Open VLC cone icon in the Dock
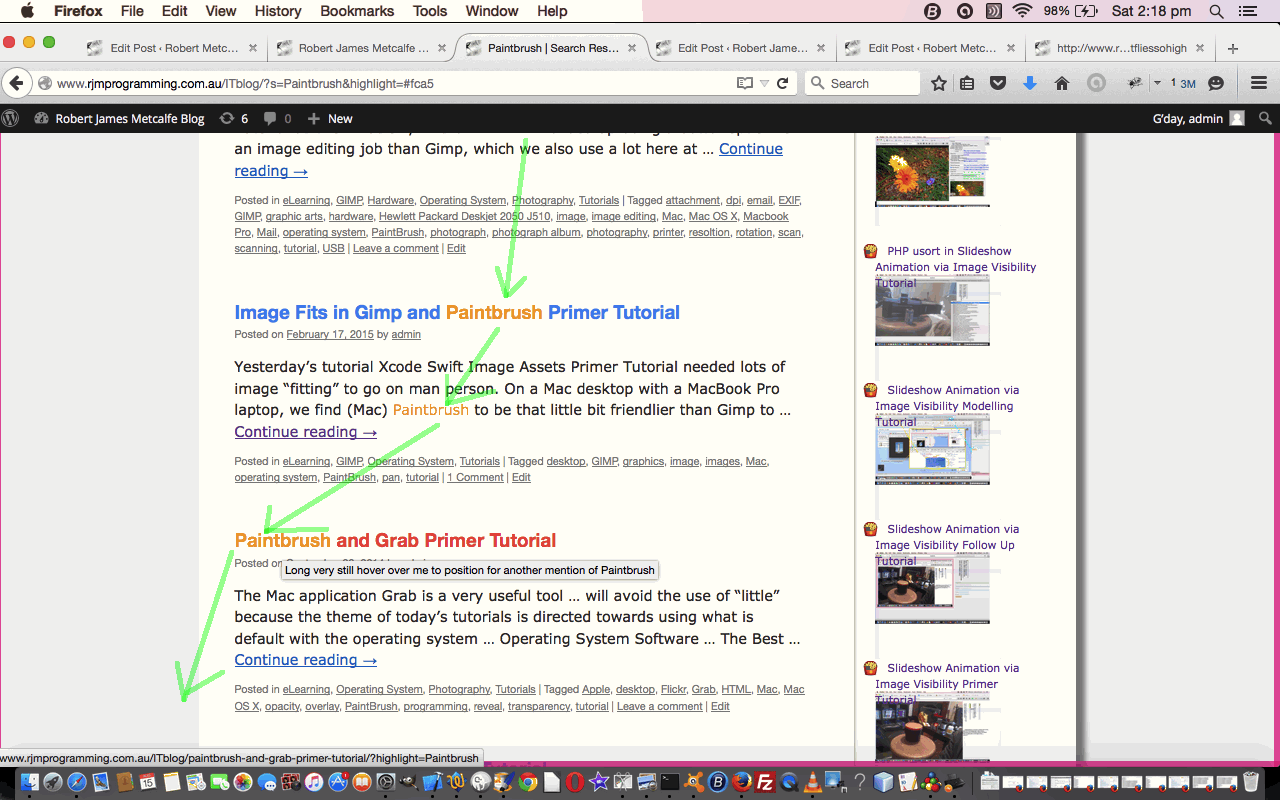Viewport: 1280px width, 800px height. (813, 782)
